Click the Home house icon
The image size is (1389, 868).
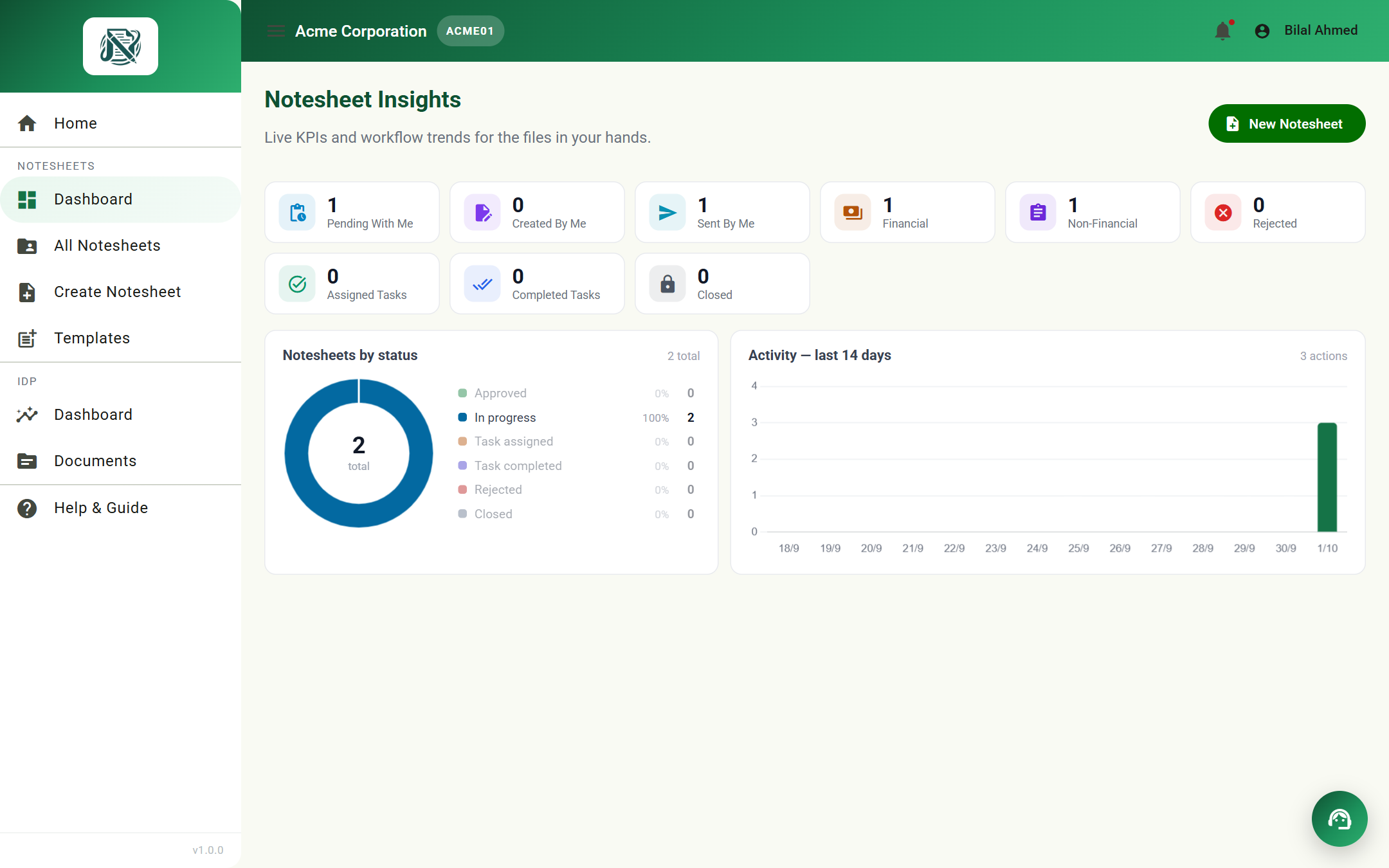(27, 123)
